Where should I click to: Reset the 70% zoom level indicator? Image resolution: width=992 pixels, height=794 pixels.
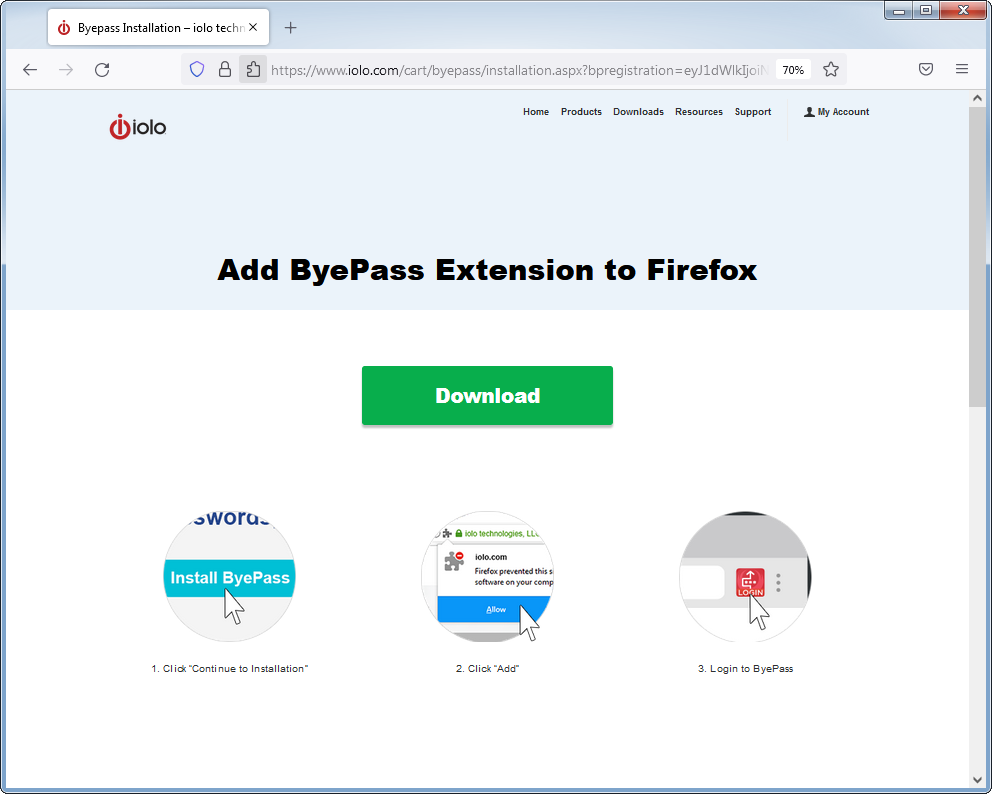[x=793, y=70]
